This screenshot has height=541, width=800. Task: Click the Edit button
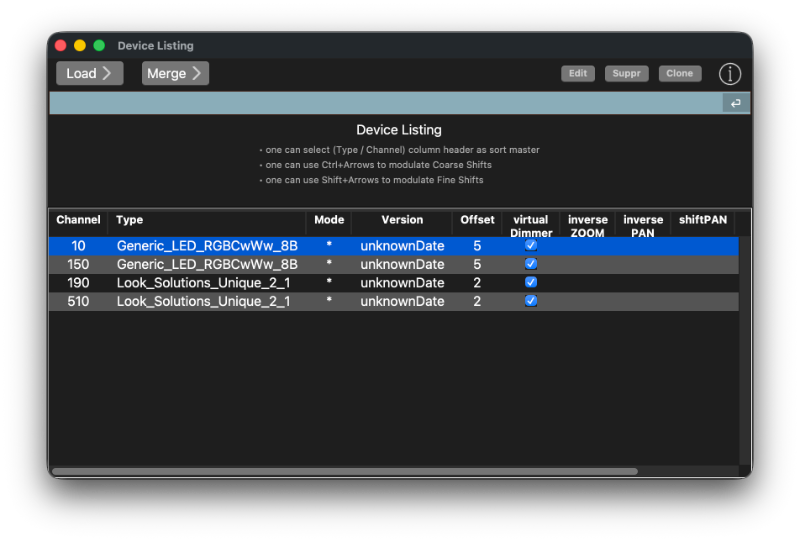click(x=578, y=74)
